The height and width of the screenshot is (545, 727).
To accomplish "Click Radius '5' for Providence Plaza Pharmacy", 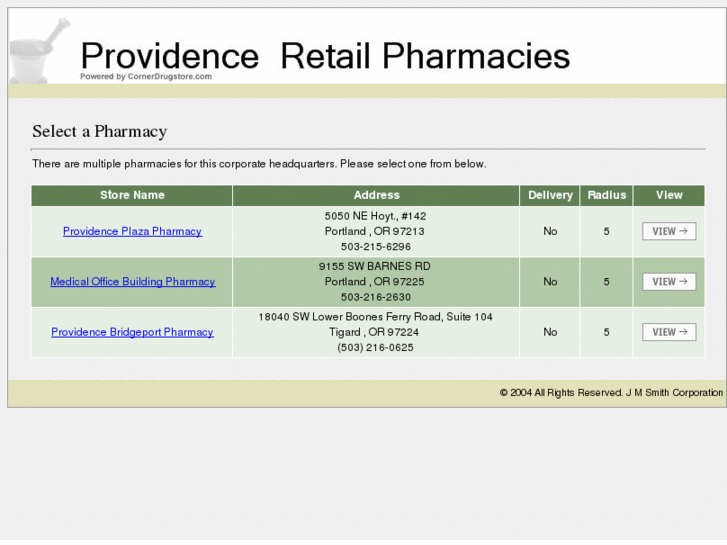I will [x=606, y=231].
